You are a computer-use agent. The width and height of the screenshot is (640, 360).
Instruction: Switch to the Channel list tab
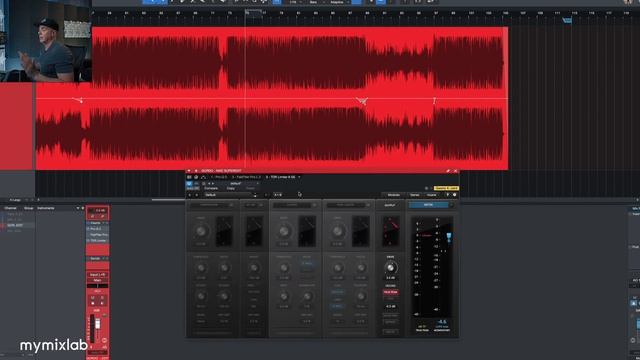(x=10, y=208)
